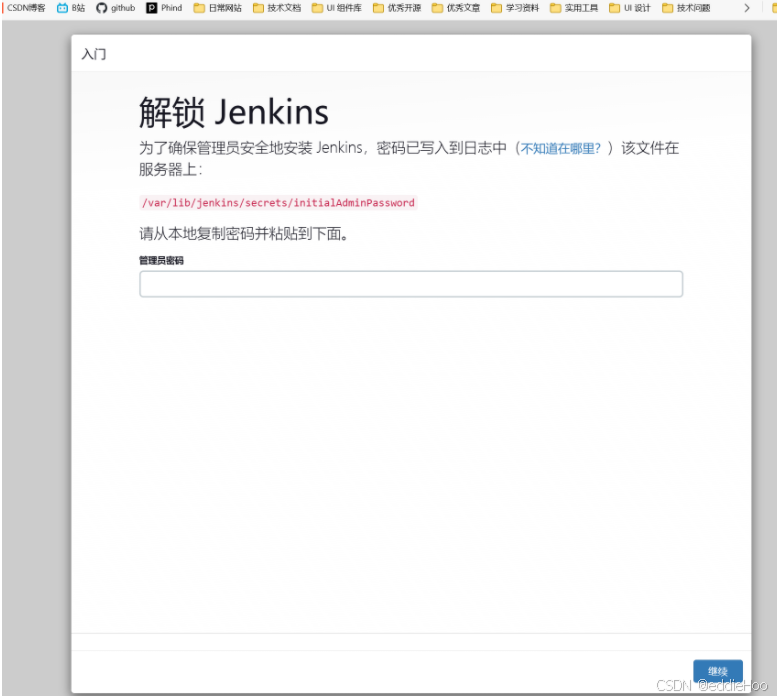Open the UI 设计 bookmark folder

click(629, 8)
